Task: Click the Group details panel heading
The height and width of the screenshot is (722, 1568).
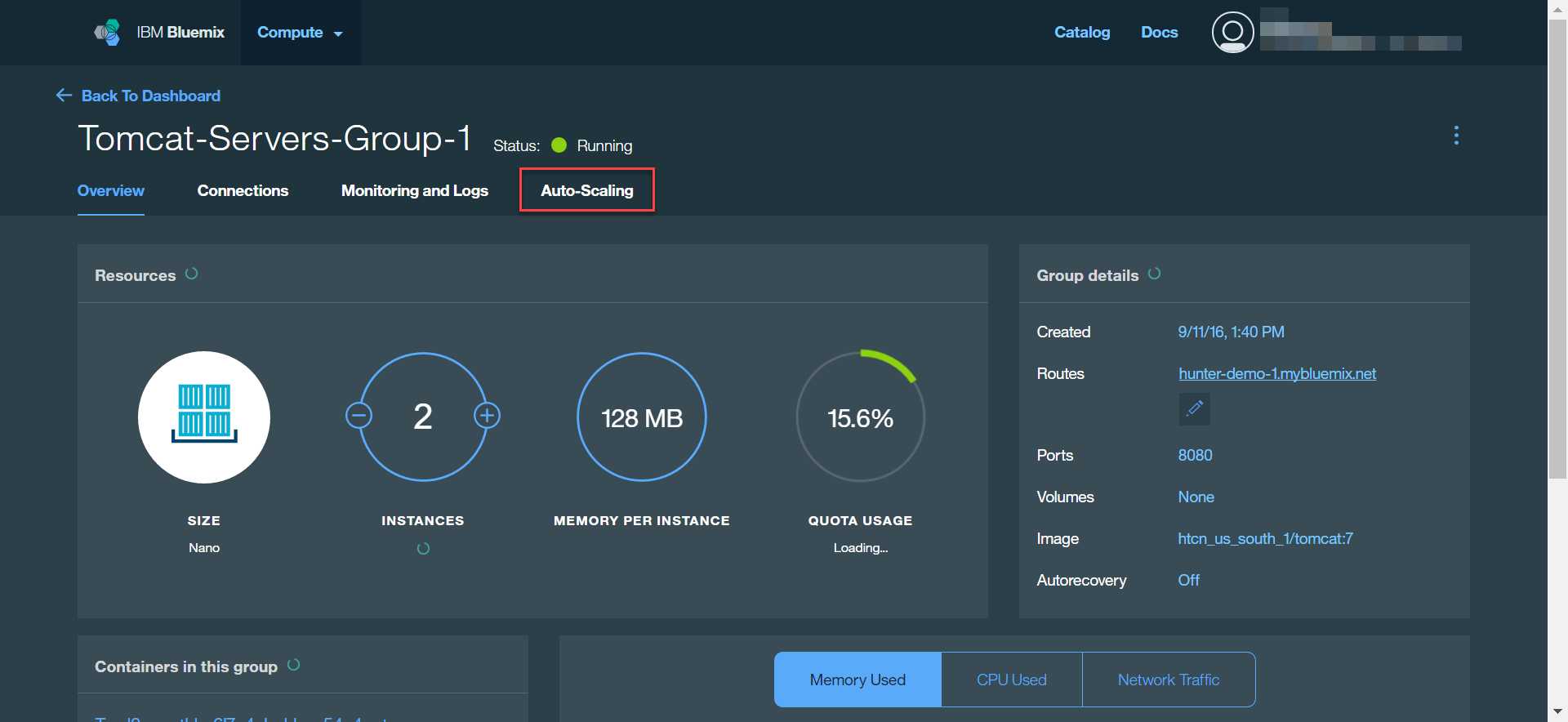Action: [1088, 276]
